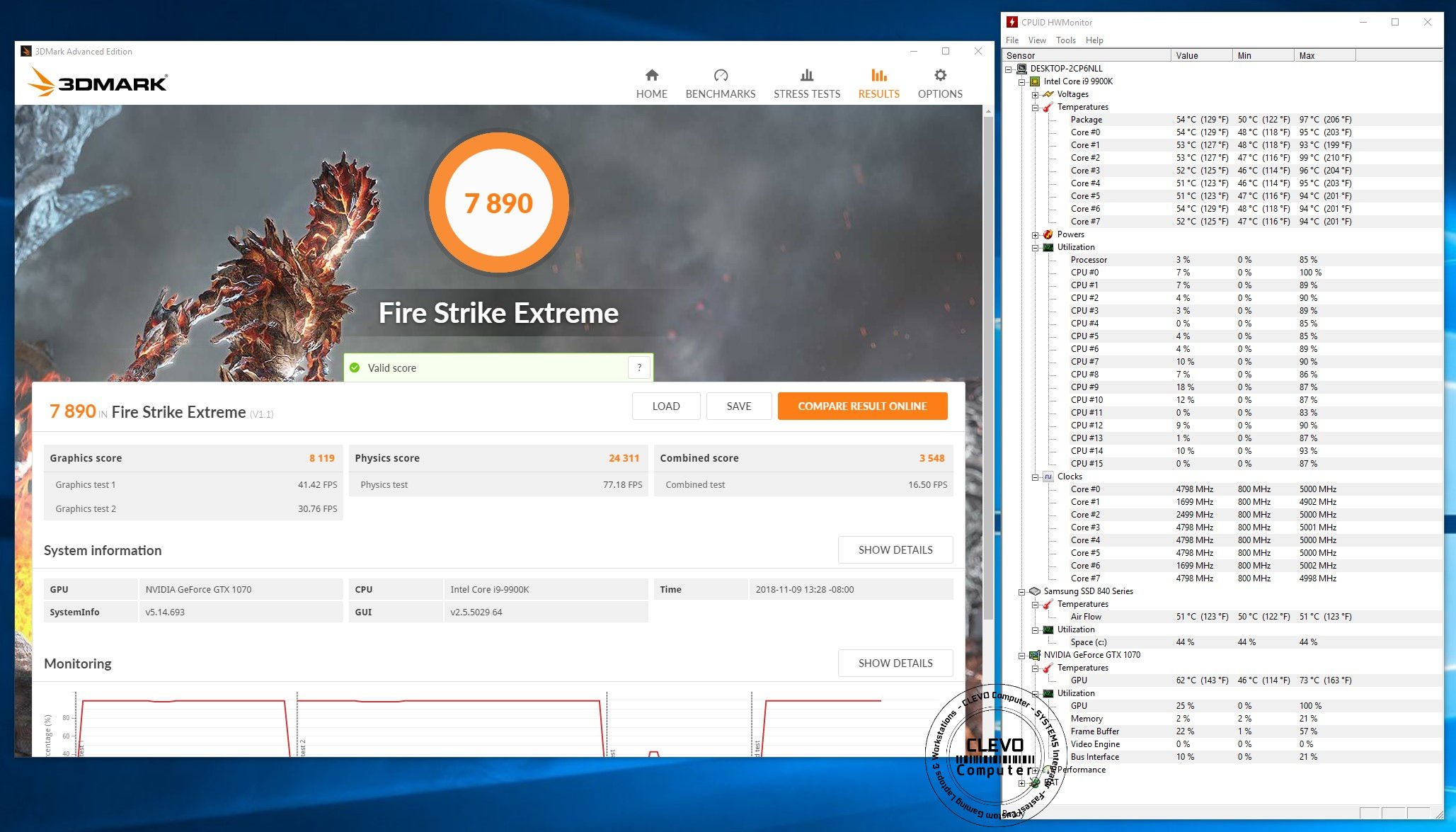Screen dimensions: 1456x832
Task: Collapse the CPU Temperatures node
Action: pyautogui.click(x=1036, y=107)
